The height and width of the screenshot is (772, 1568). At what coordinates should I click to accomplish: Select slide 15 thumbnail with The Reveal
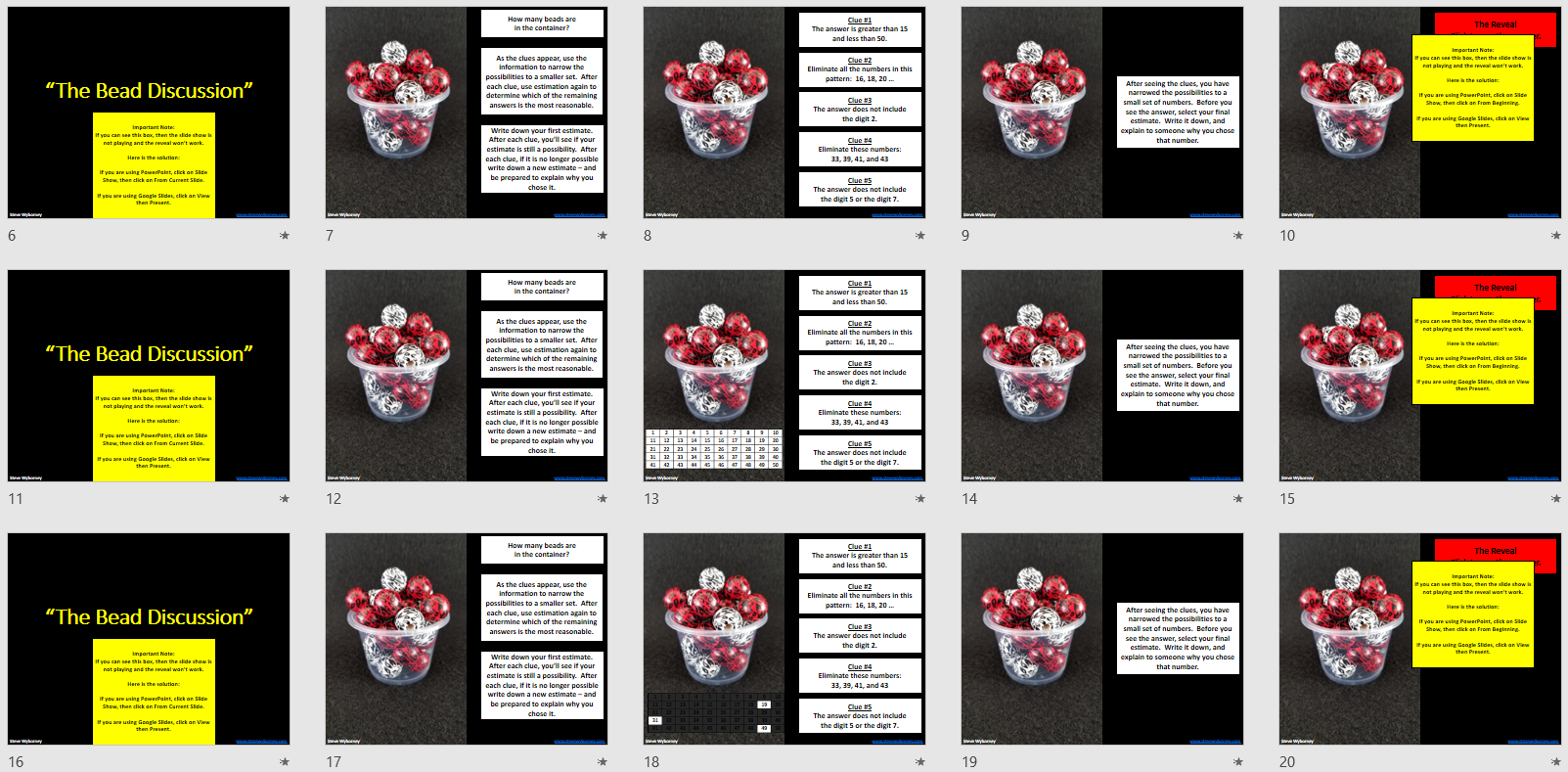point(1419,376)
